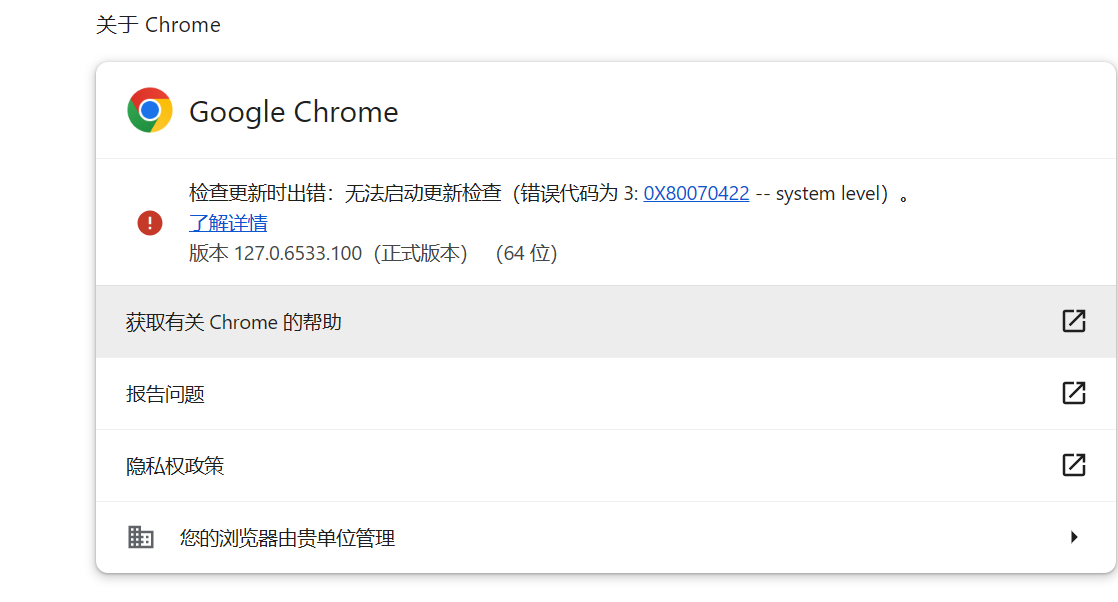Click external-link icon beside 隐私权政策

[x=1073, y=465]
